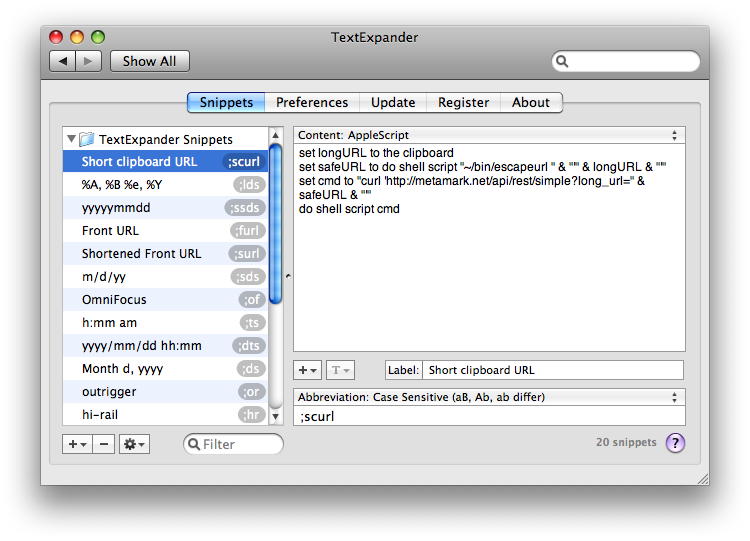Click the ;scurl abbreviation badge
Viewport: 750px width, 541px height.
(244, 162)
